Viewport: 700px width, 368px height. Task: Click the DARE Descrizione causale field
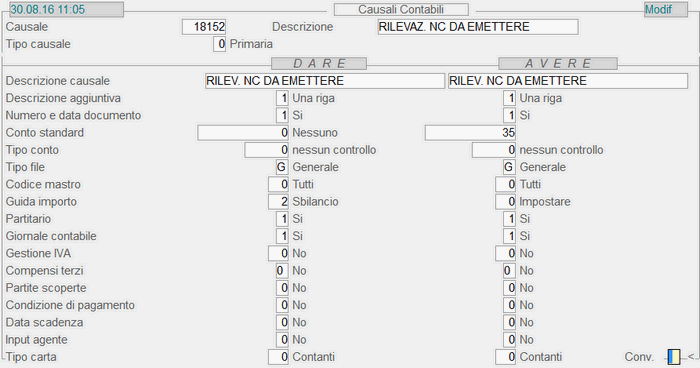[x=325, y=81]
